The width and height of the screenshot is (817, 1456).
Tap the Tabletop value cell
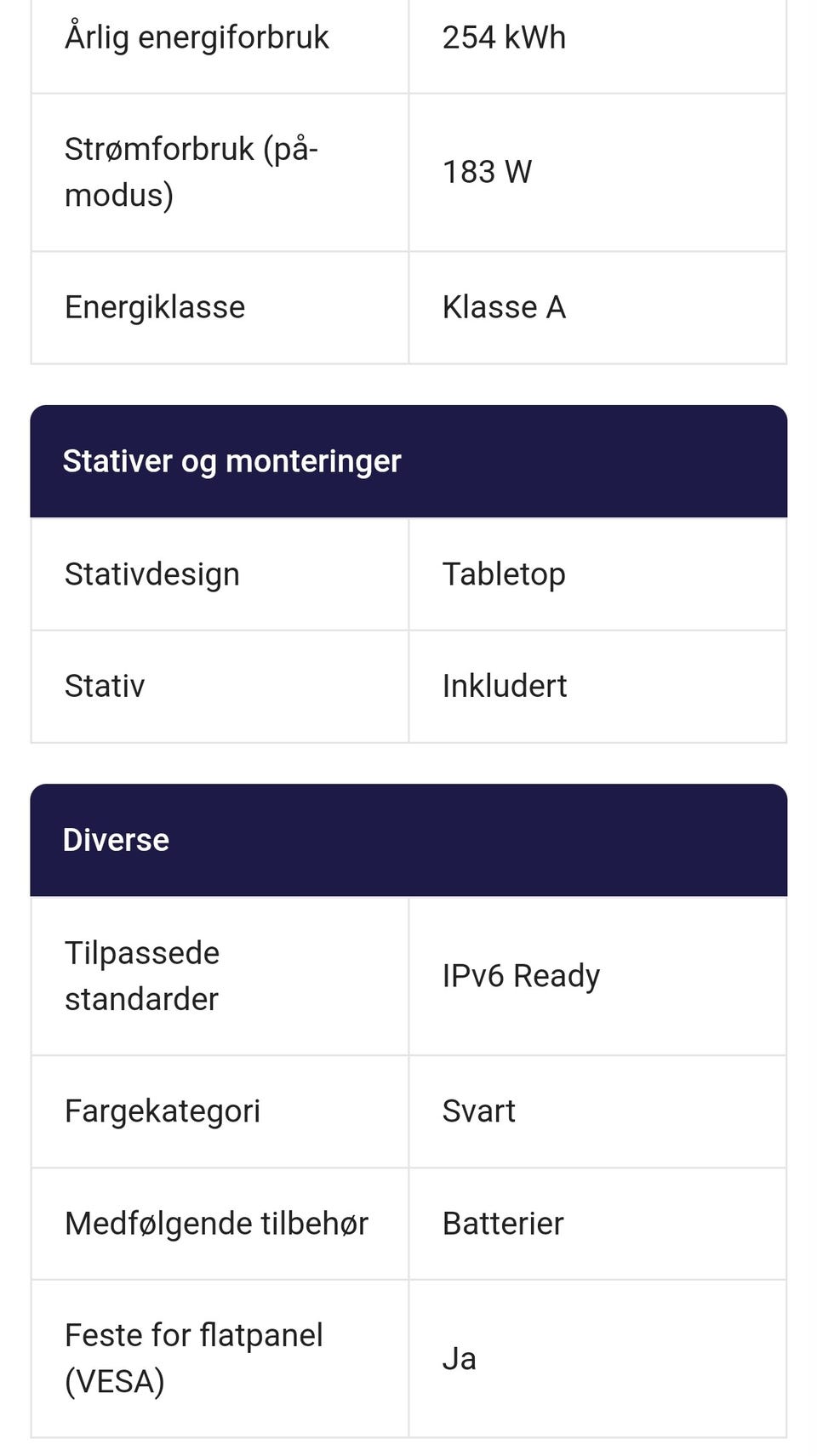tap(504, 574)
